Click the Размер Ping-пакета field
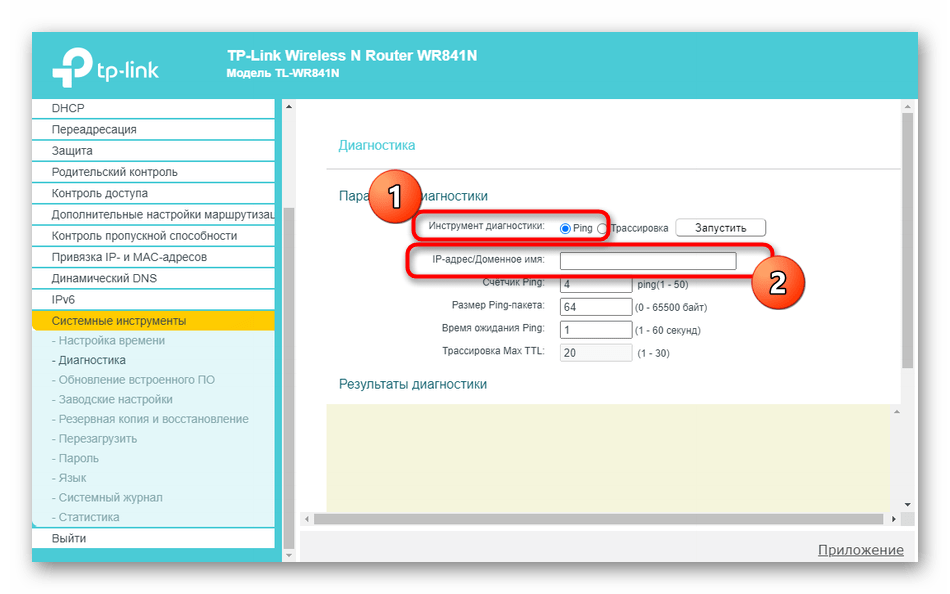The image size is (950, 594). [596, 306]
